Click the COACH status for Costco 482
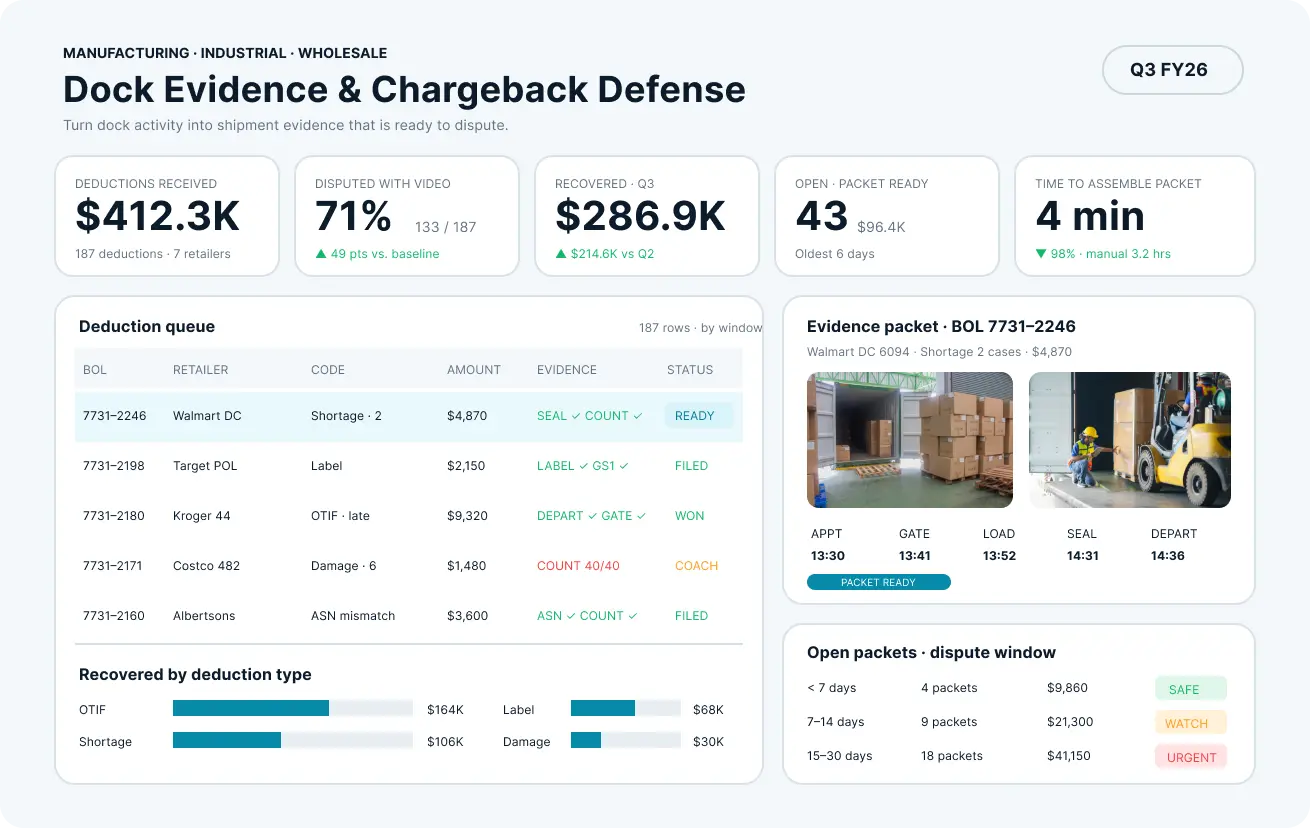This screenshot has width=1310, height=828. click(696, 566)
